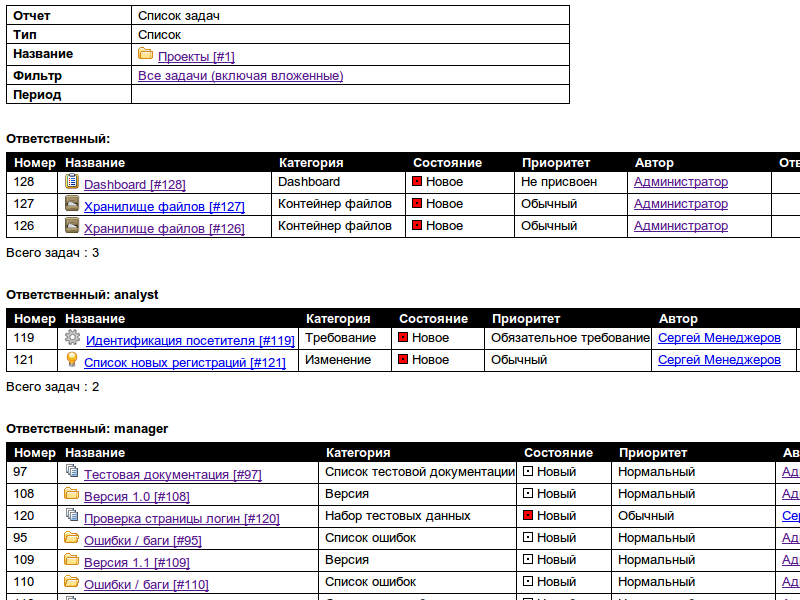Viewport: 800px width, 600px height.
Task: Click the gear icon in row 119
Action: [x=72, y=338]
